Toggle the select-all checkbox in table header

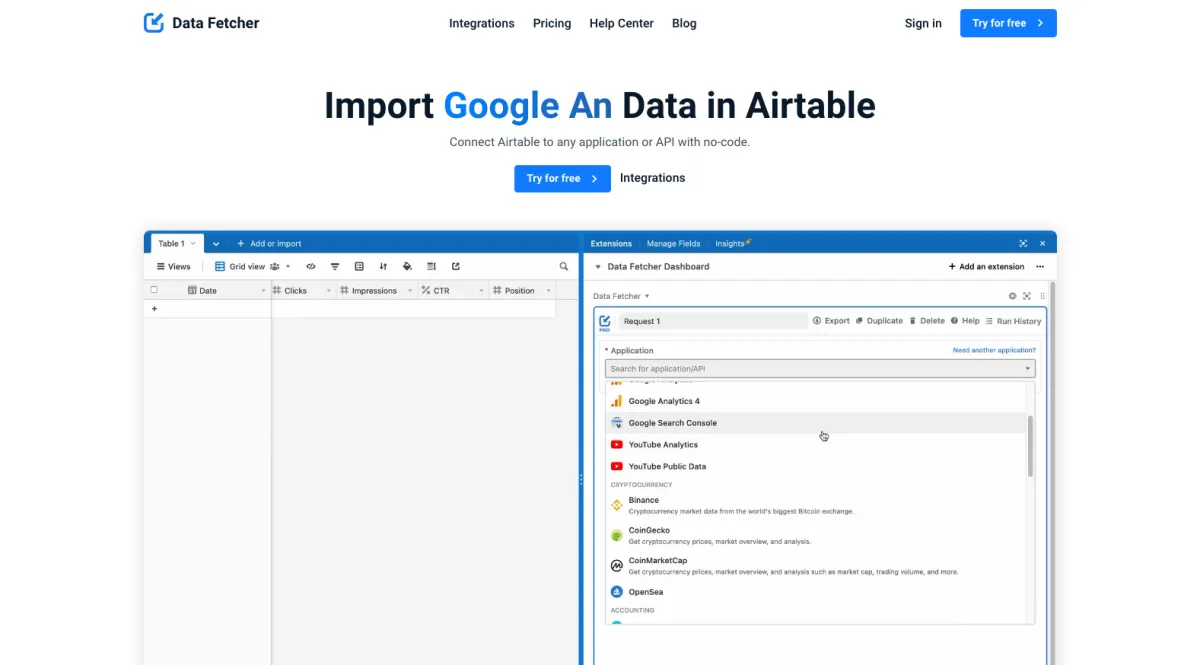154,290
